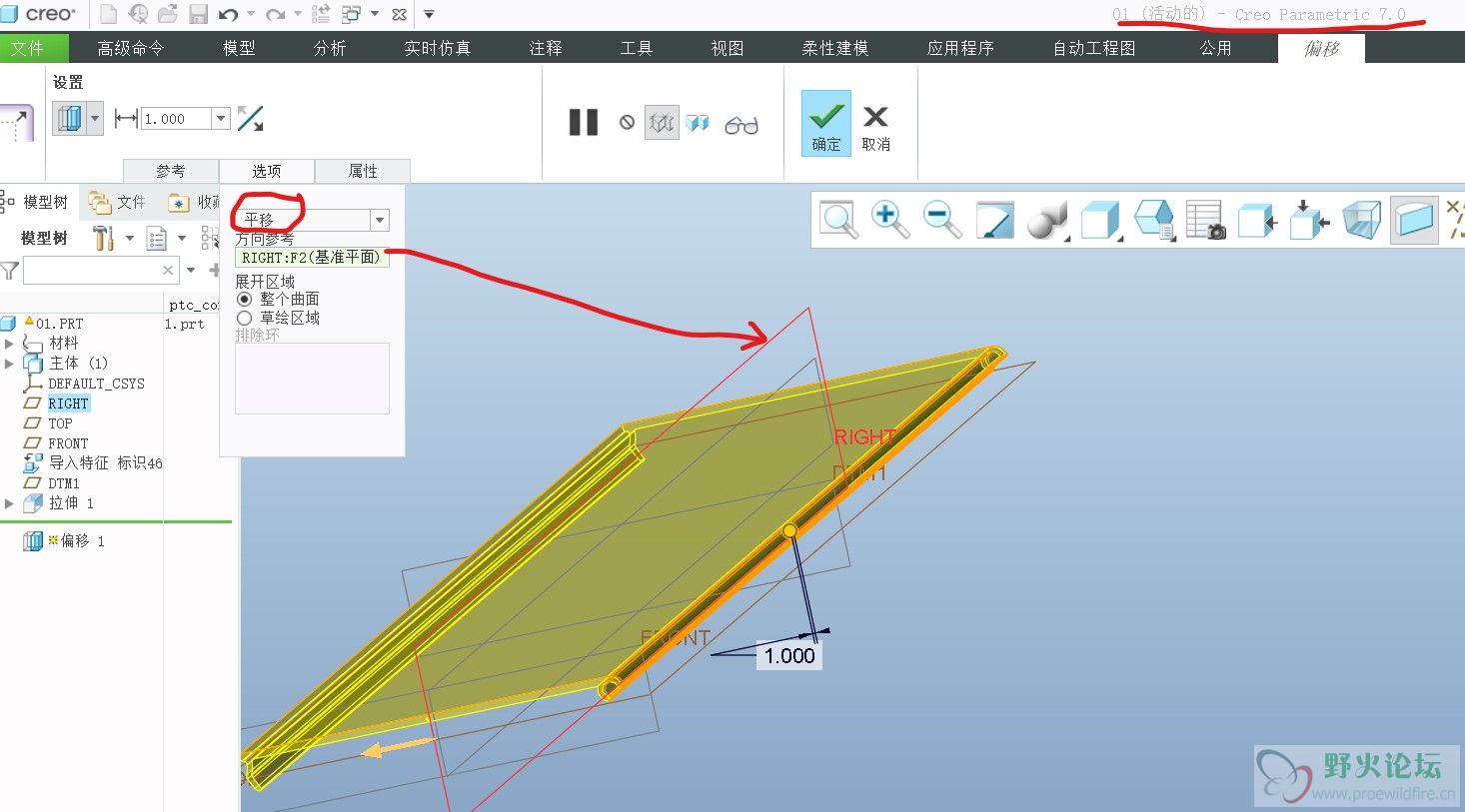Expand the 主体 (1) tree node
The width and height of the screenshot is (1465, 812).
[x=9, y=363]
